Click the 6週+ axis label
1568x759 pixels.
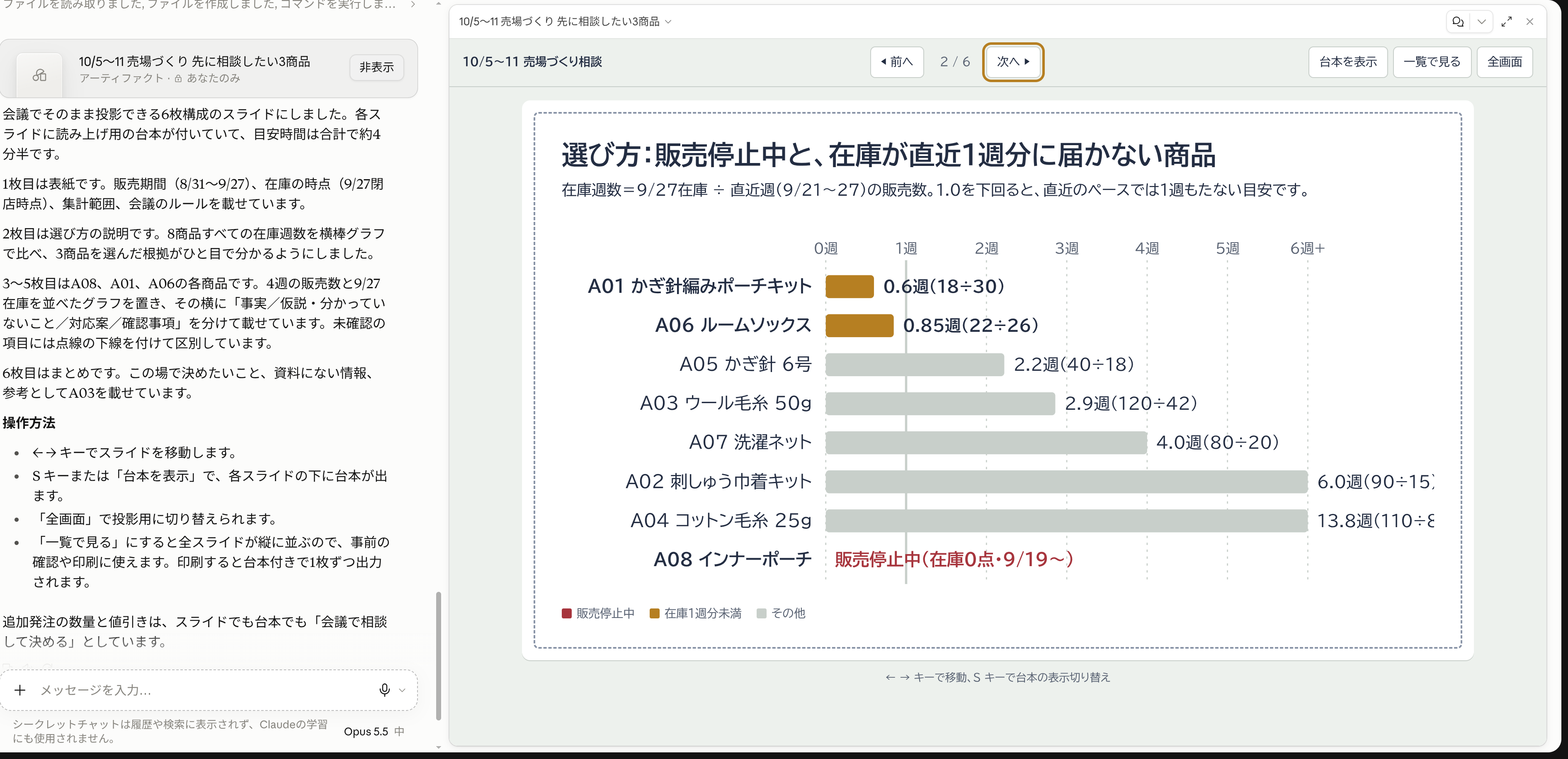tap(1307, 248)
